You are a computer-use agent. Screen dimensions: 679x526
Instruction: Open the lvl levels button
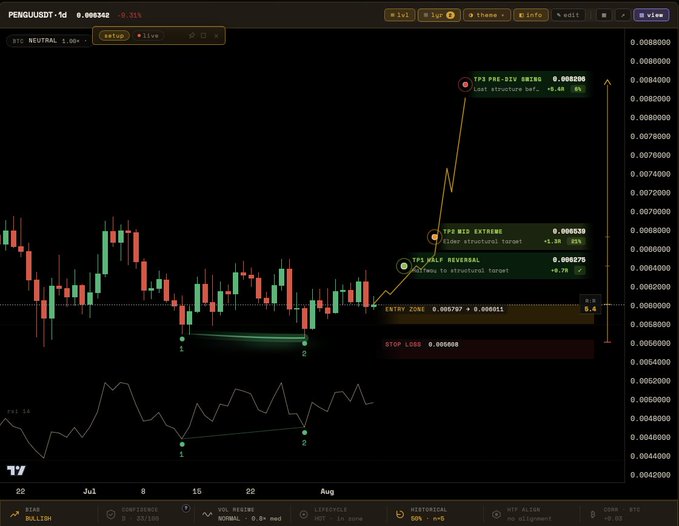[399, 15]
